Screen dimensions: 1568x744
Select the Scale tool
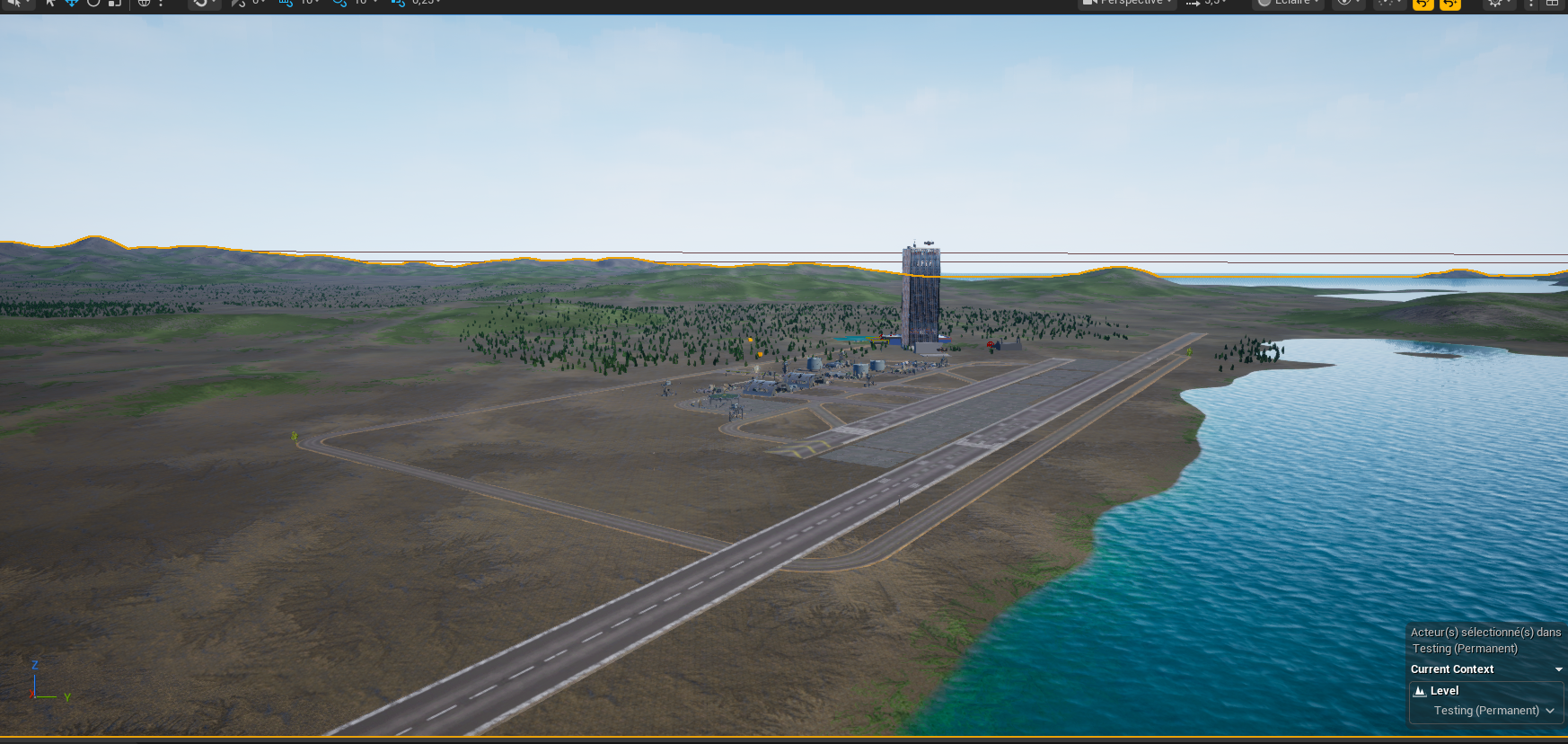114,3
